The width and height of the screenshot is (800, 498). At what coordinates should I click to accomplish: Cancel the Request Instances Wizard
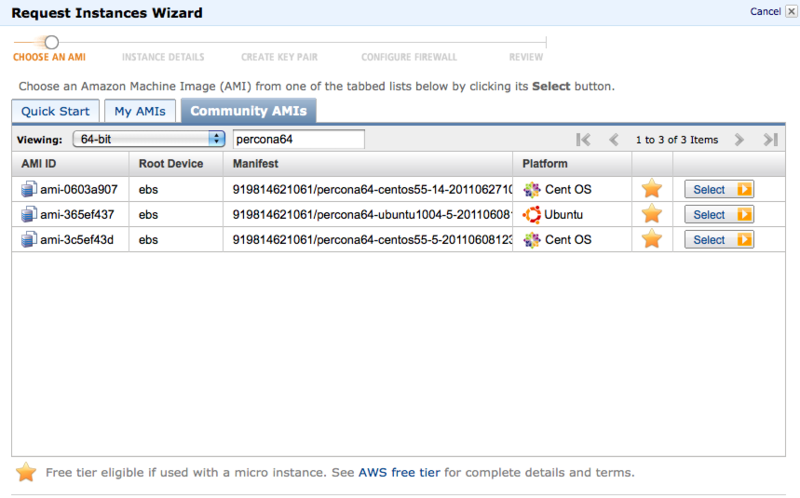click(x=765, y=11)
